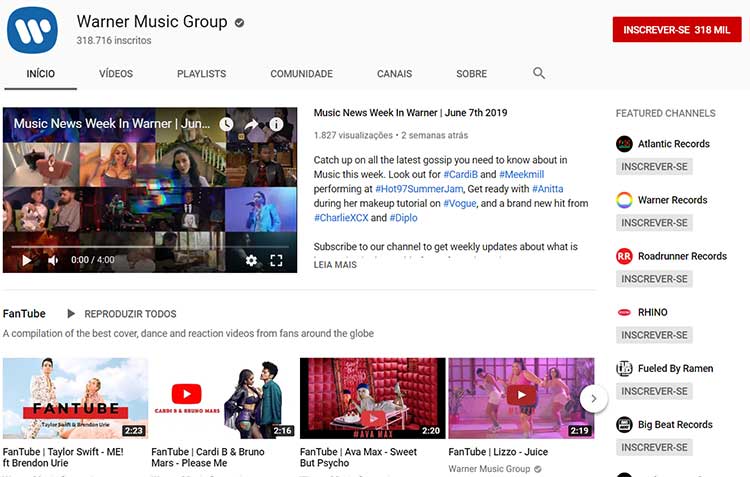Screen dimensions: 750x477
Task: Expand description with Leia Mais
Action: 335,265
